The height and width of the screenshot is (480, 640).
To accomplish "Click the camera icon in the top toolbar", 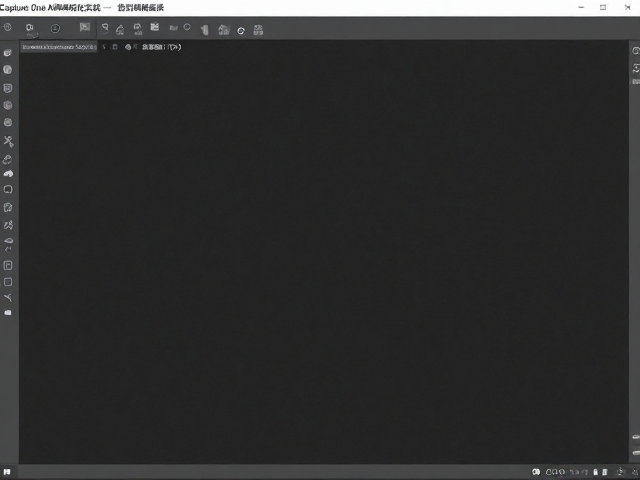I will point(29,28).
